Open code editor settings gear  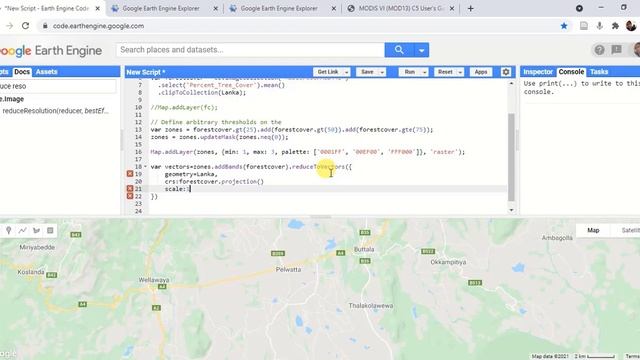[x=506, y=72]
